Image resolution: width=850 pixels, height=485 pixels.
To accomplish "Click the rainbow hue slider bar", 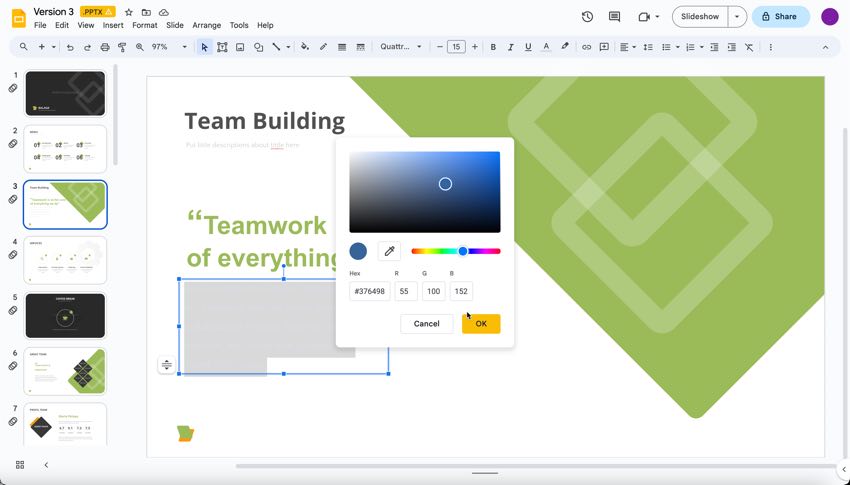I will [456, 251].
